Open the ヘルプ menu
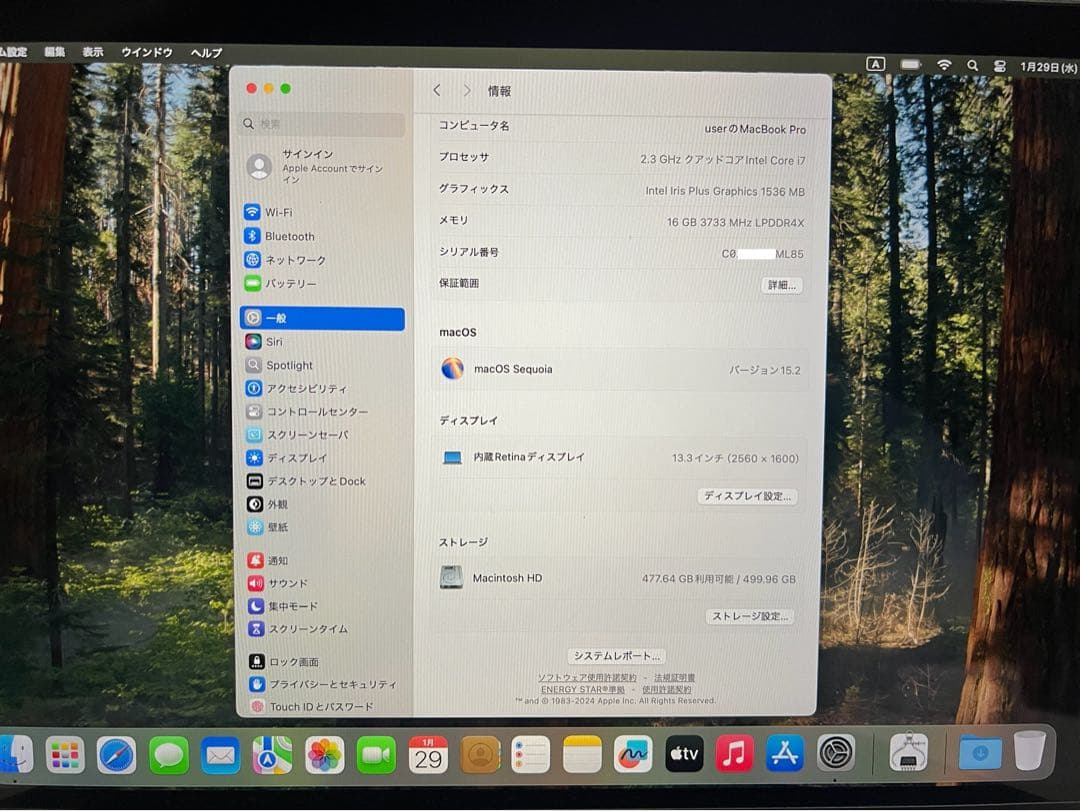Screen dimensions: 1080x811 pos(206,52)
